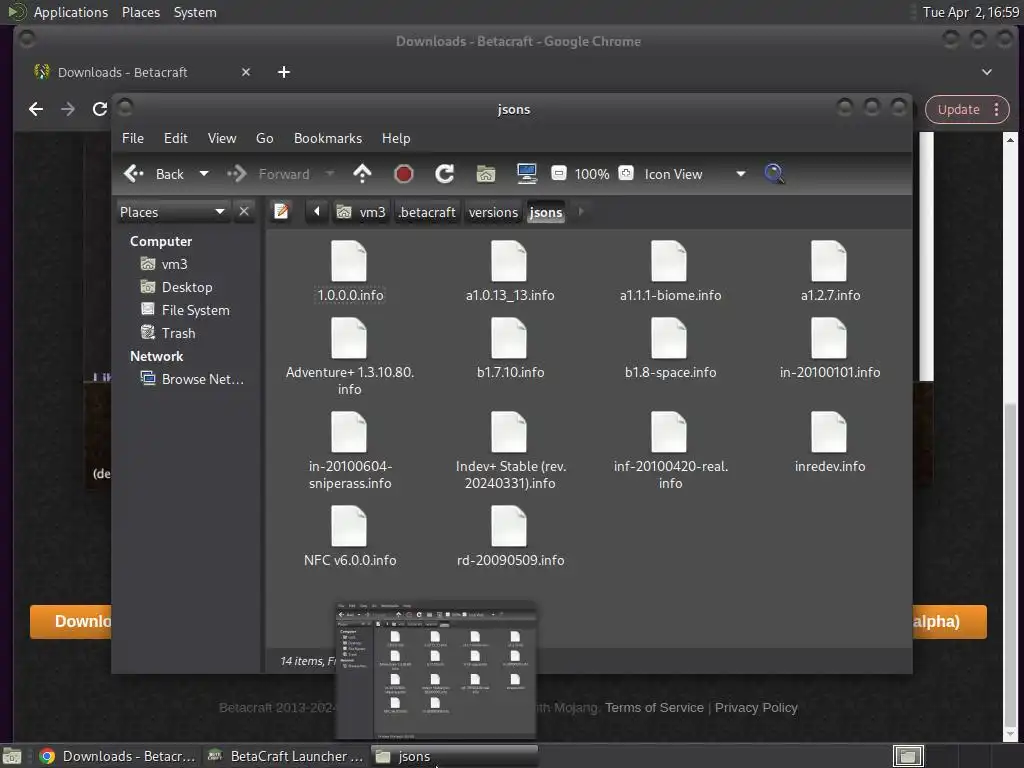Image resolution: width=1024 pixels, height=768 pixels.
Task: Close the Downloads - Betacraft Chrome tab
Action: [246, 72]
